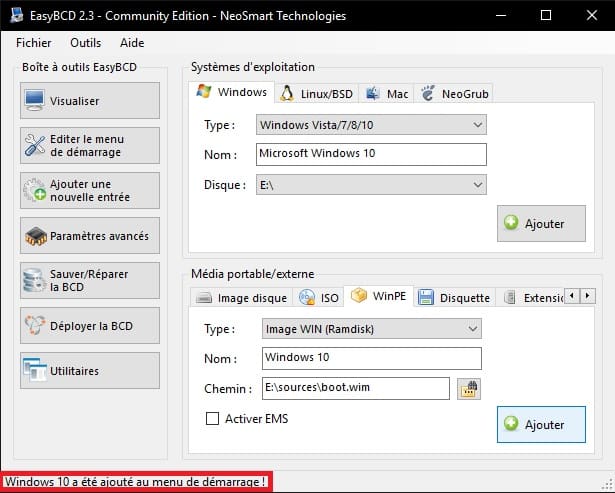Minimize the EasyBCD window
The width and height of the screenshot is (615, 493).
pyautogui.click(x=501, y=15)
